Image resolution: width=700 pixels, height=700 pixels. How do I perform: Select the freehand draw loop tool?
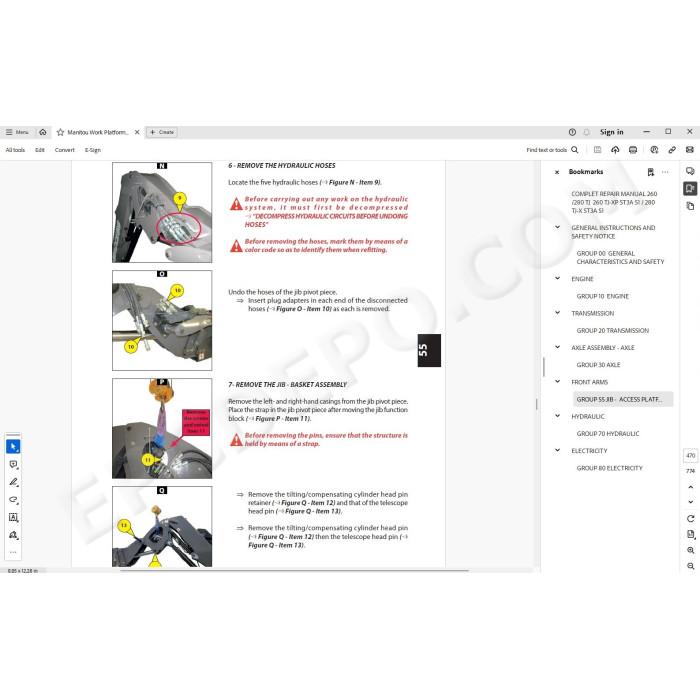click(13, 500)
